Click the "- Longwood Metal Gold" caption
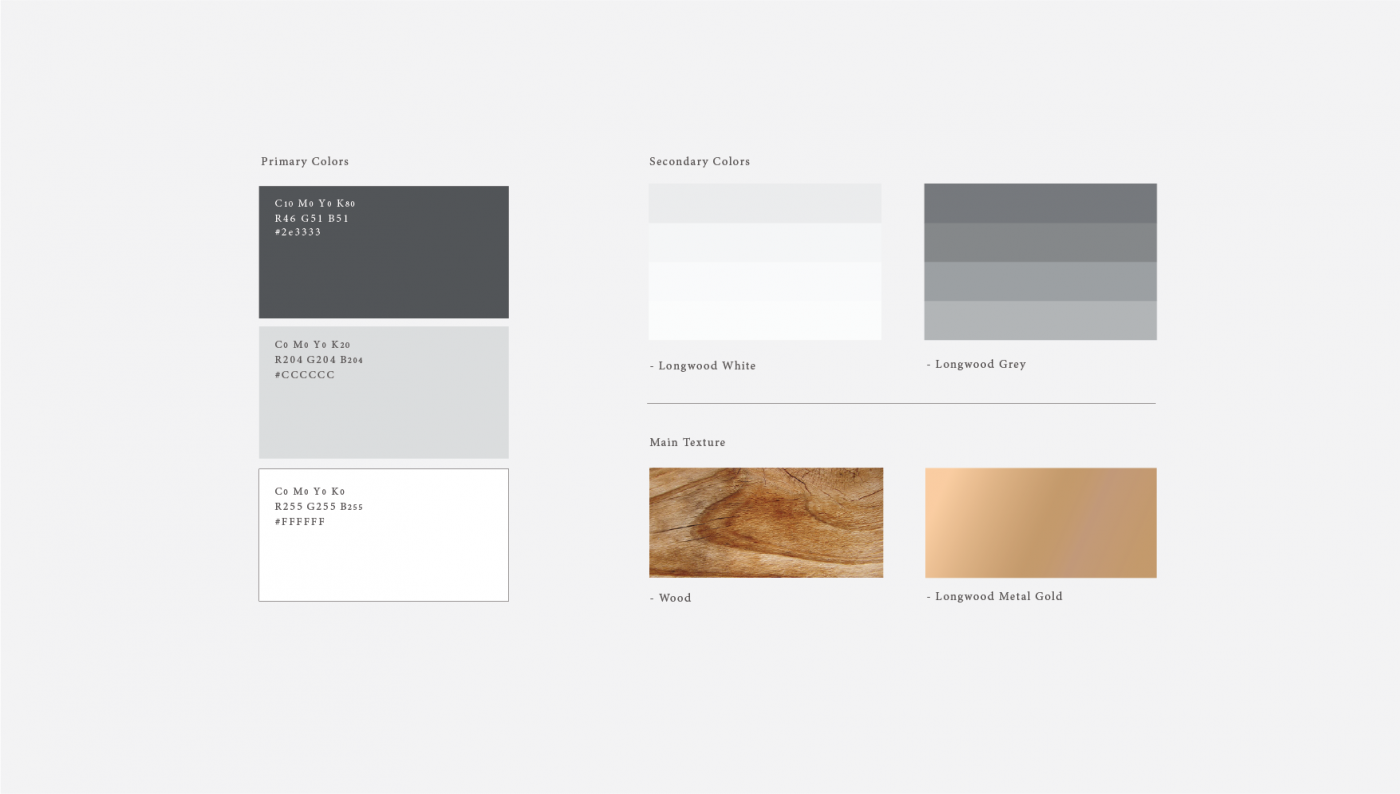Screen dimensions: 1400x794 tap(994, 596)
